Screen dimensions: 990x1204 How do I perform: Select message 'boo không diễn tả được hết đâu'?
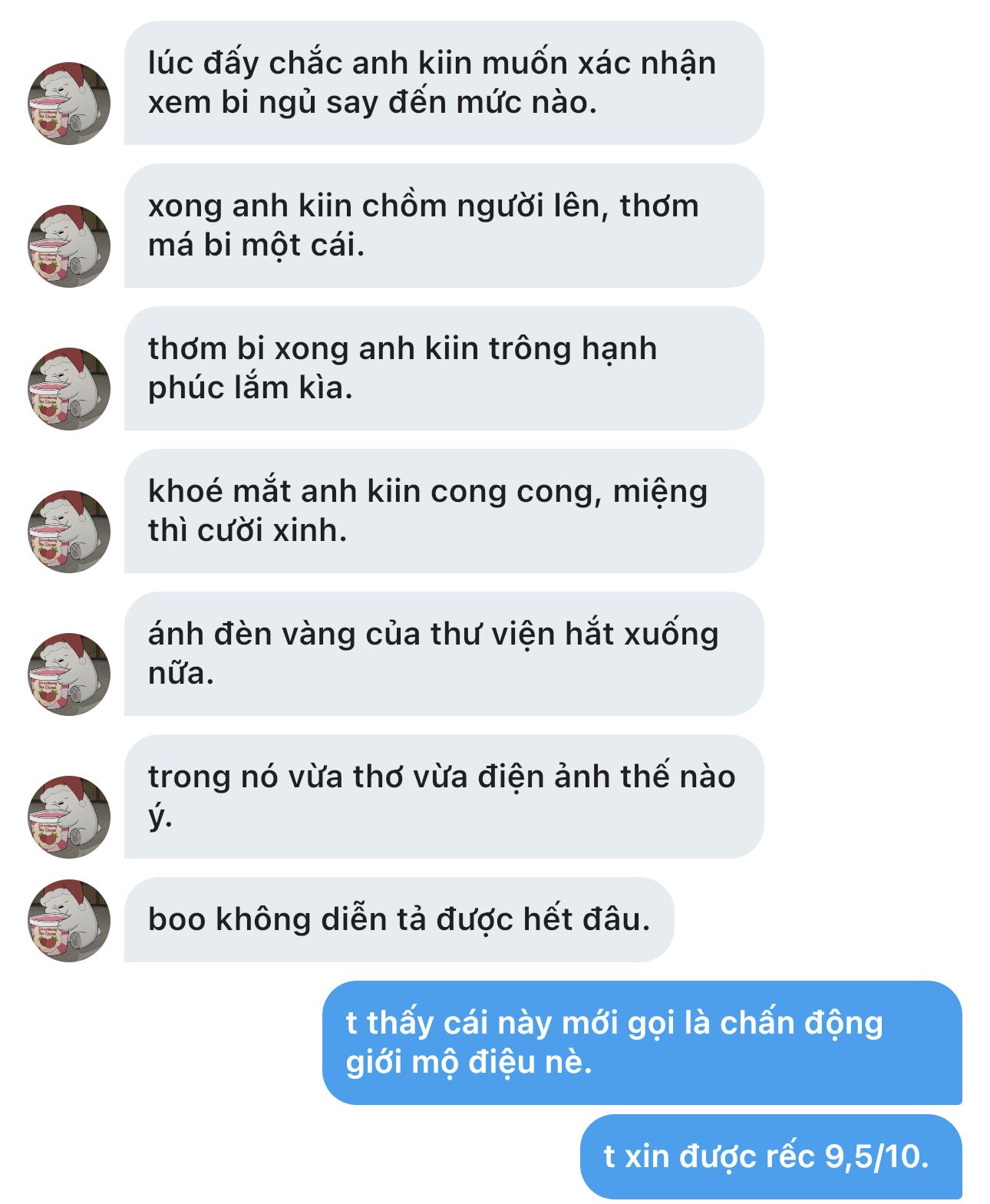[x=399, y=920]
